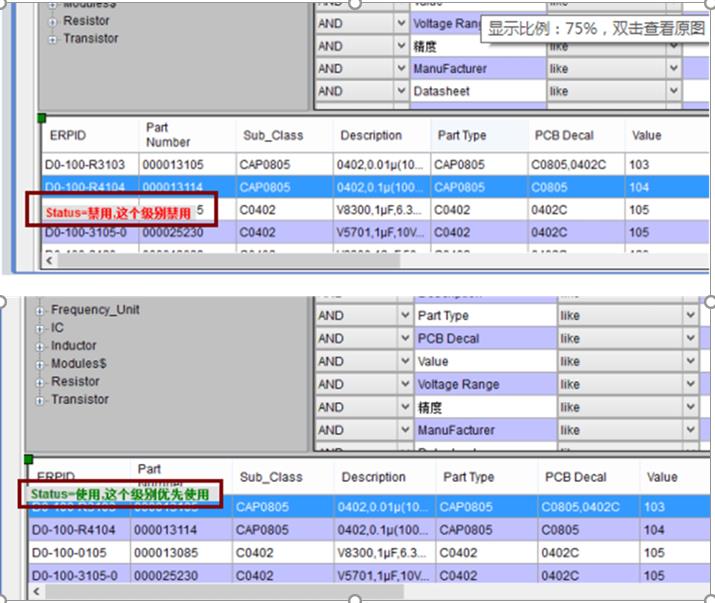Click horizontal scrollbar thumb of upper table

point(228,260)
